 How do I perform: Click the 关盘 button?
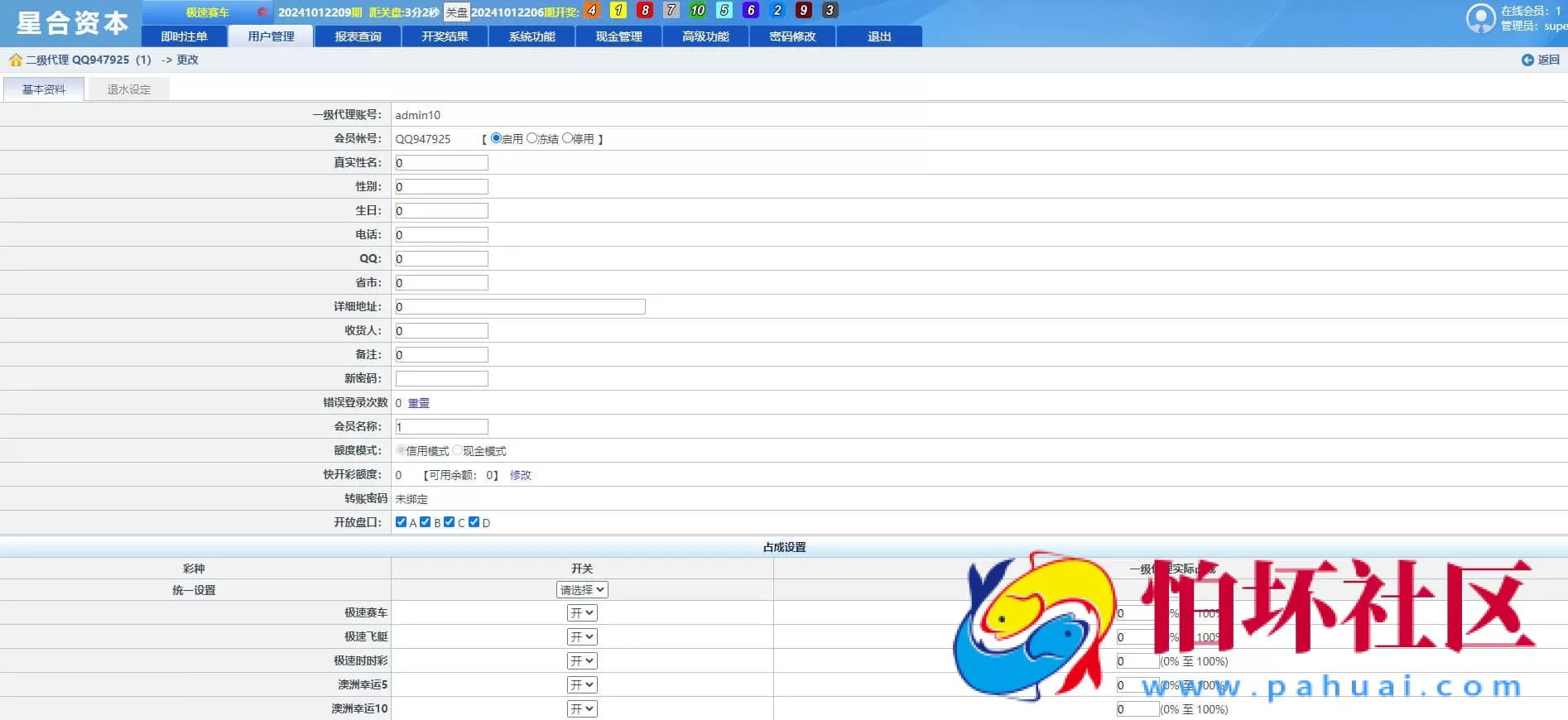(x=457, y=12)
